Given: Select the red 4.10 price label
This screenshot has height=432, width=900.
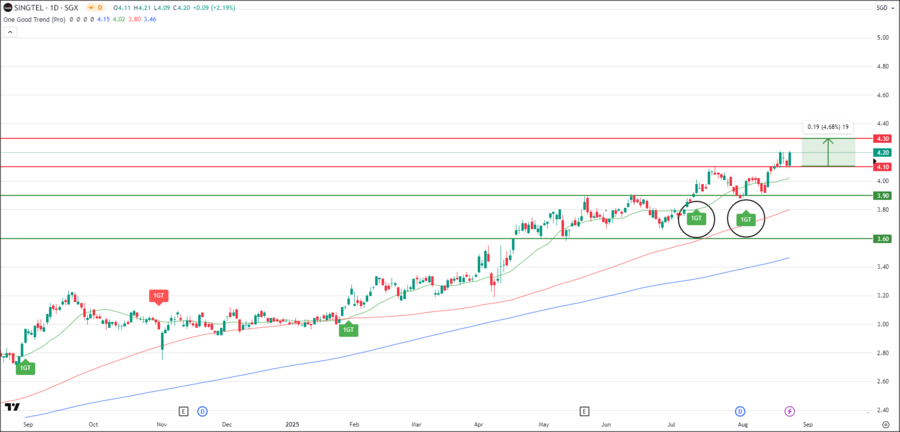Looking at the screenshot, I should point(882,166).
